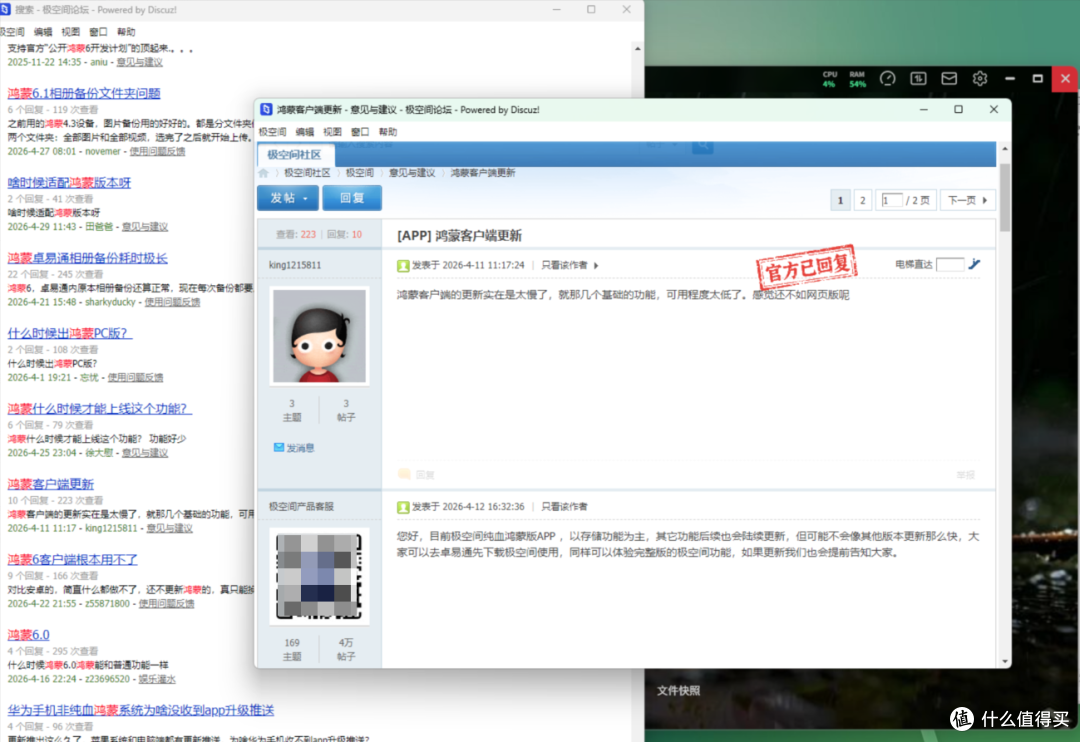
Task: Open the search type dropdown in blue bar
Action: (661, 145)
